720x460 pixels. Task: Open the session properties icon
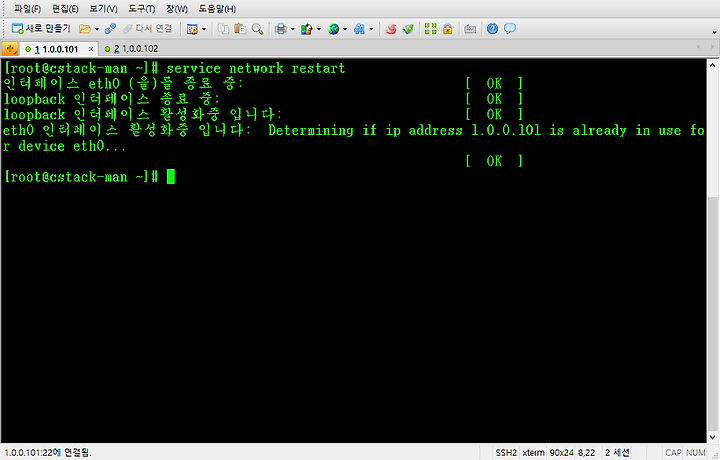click(192, 29)
